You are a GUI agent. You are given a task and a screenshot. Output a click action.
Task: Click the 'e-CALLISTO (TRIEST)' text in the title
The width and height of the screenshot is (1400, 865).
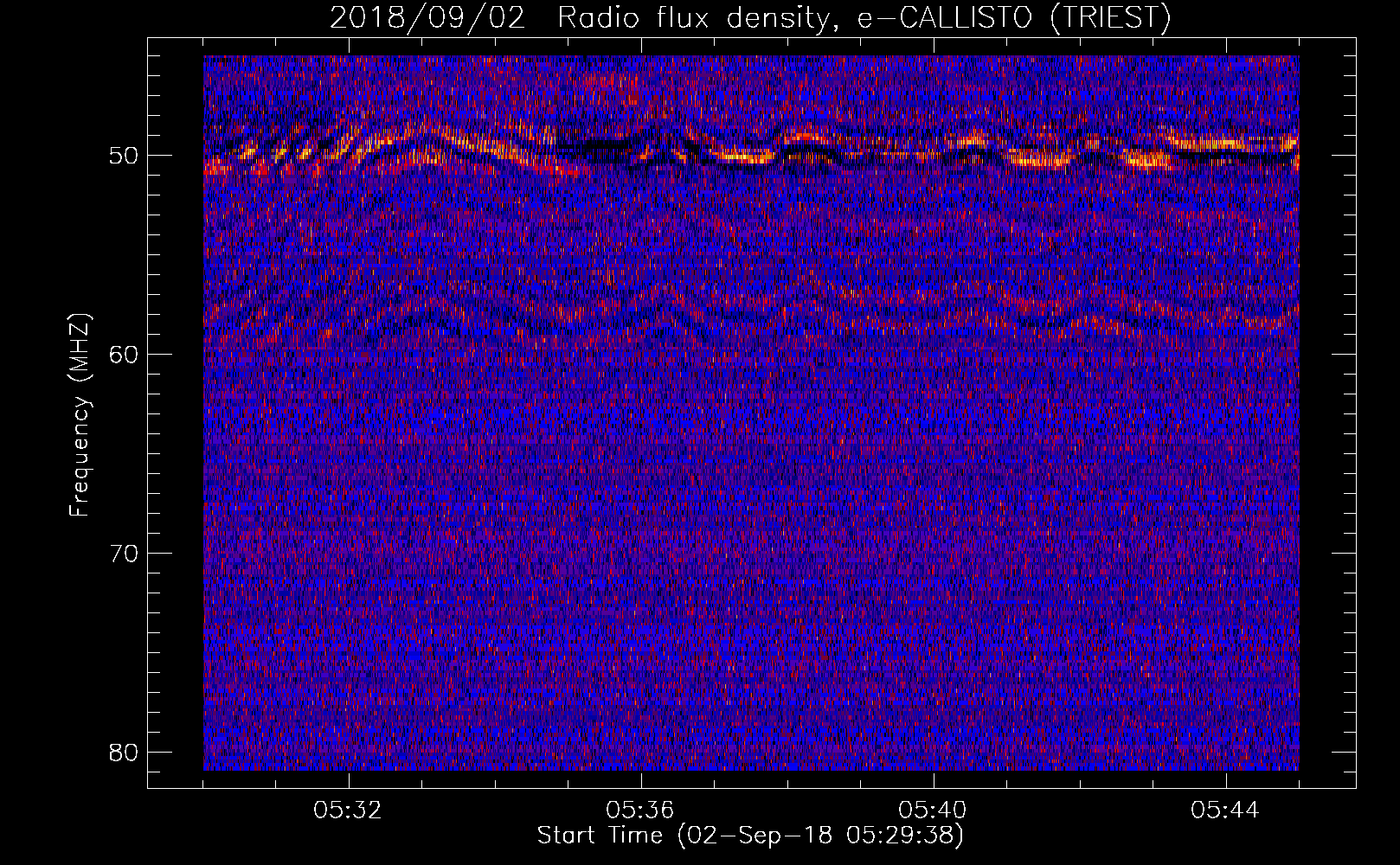1014,18
